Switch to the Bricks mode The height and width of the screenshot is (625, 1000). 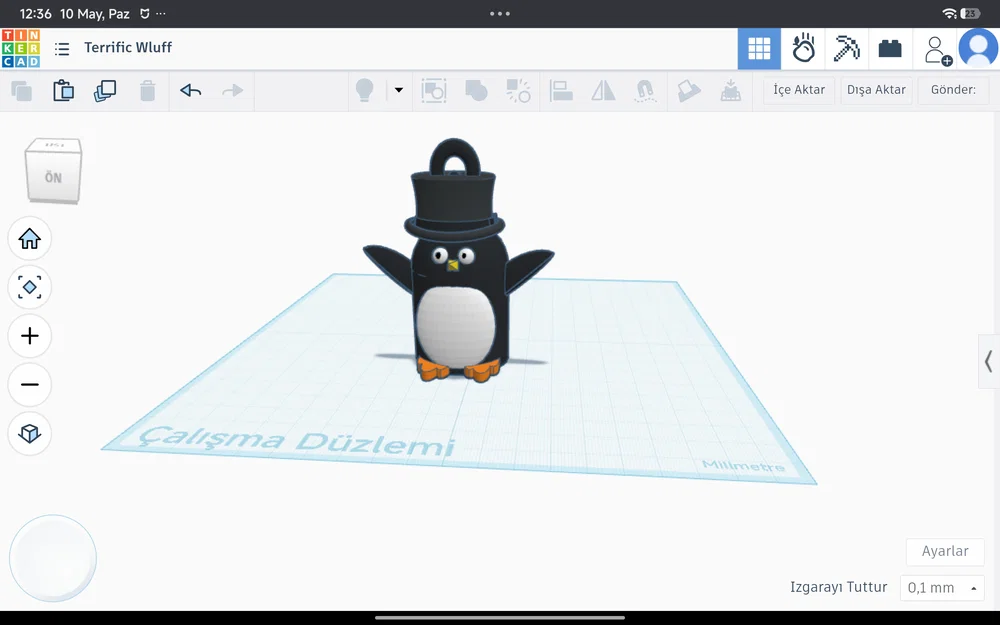(890, 48)
